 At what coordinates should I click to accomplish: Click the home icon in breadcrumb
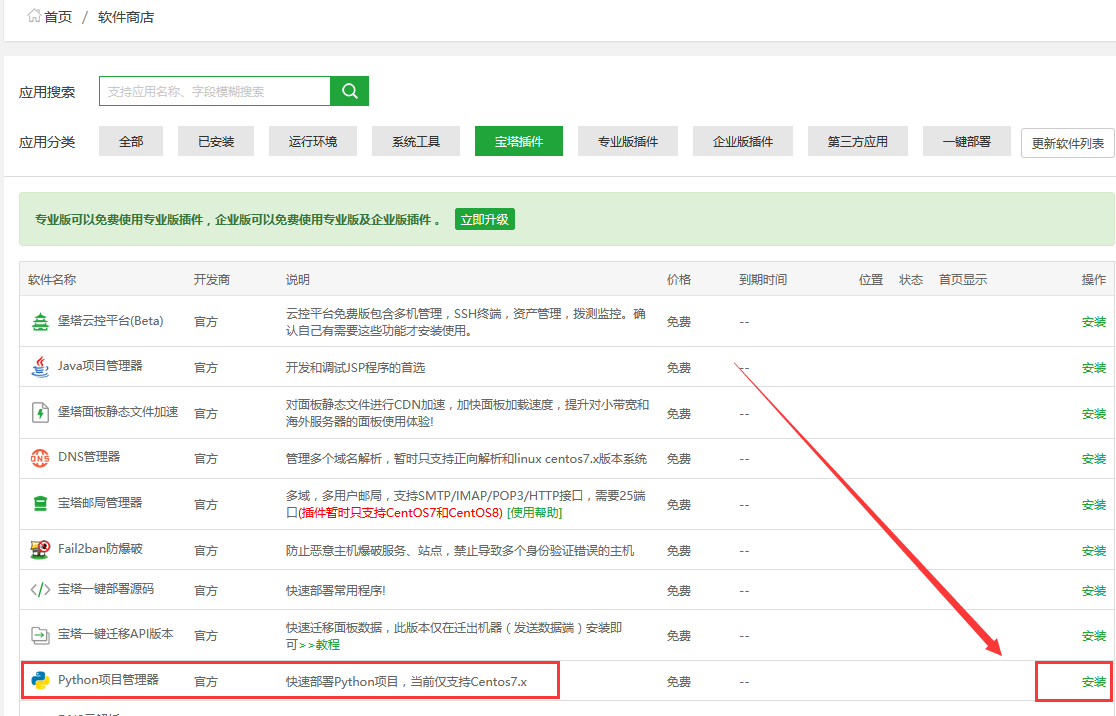point(34,16)
